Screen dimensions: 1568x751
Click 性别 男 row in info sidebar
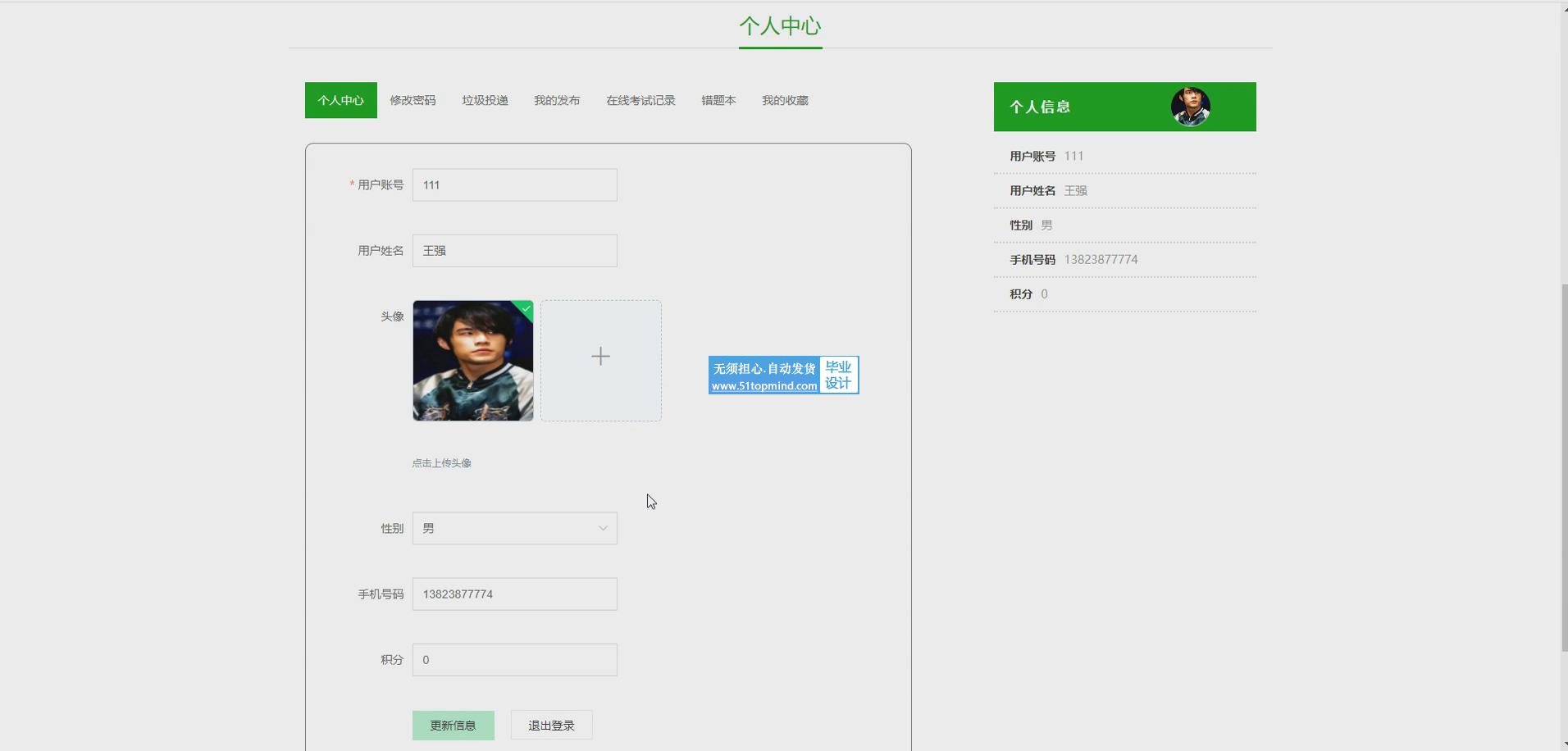pos(1125,225)
